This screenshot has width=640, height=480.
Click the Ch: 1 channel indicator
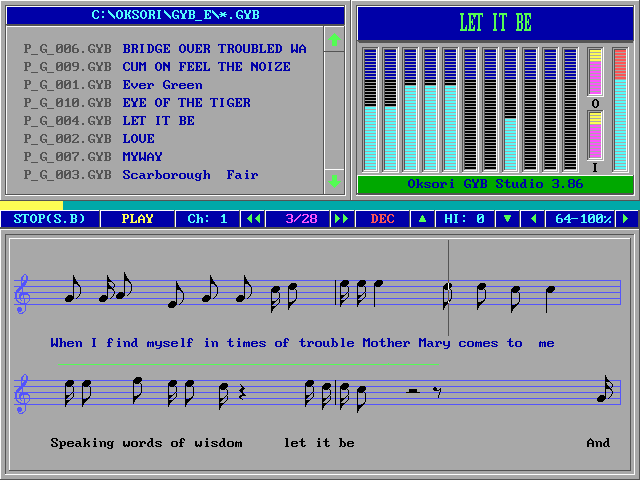point(207,219)
